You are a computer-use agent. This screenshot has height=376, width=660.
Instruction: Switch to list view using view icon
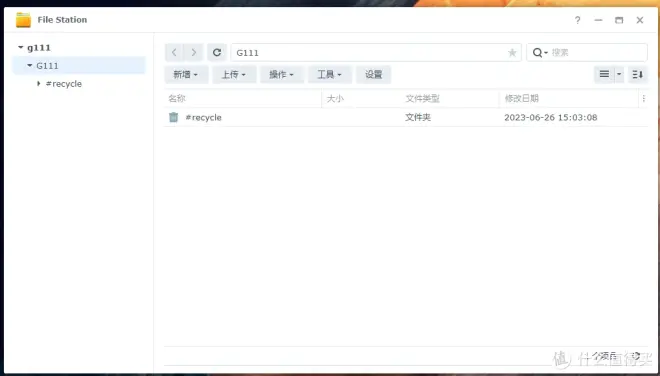click(x=604, y=75)
